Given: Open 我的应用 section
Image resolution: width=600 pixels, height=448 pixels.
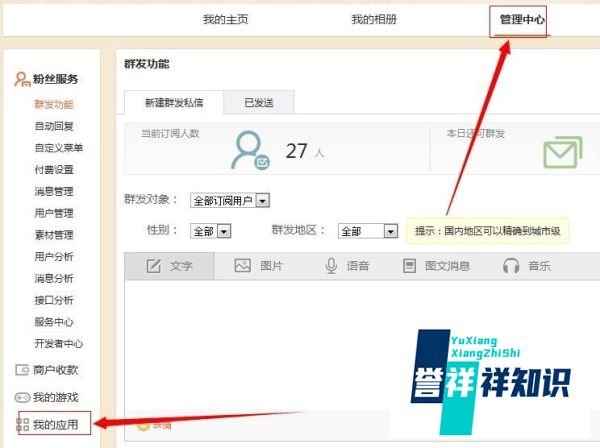Looking at the screenshot, I should coord(55,425).
